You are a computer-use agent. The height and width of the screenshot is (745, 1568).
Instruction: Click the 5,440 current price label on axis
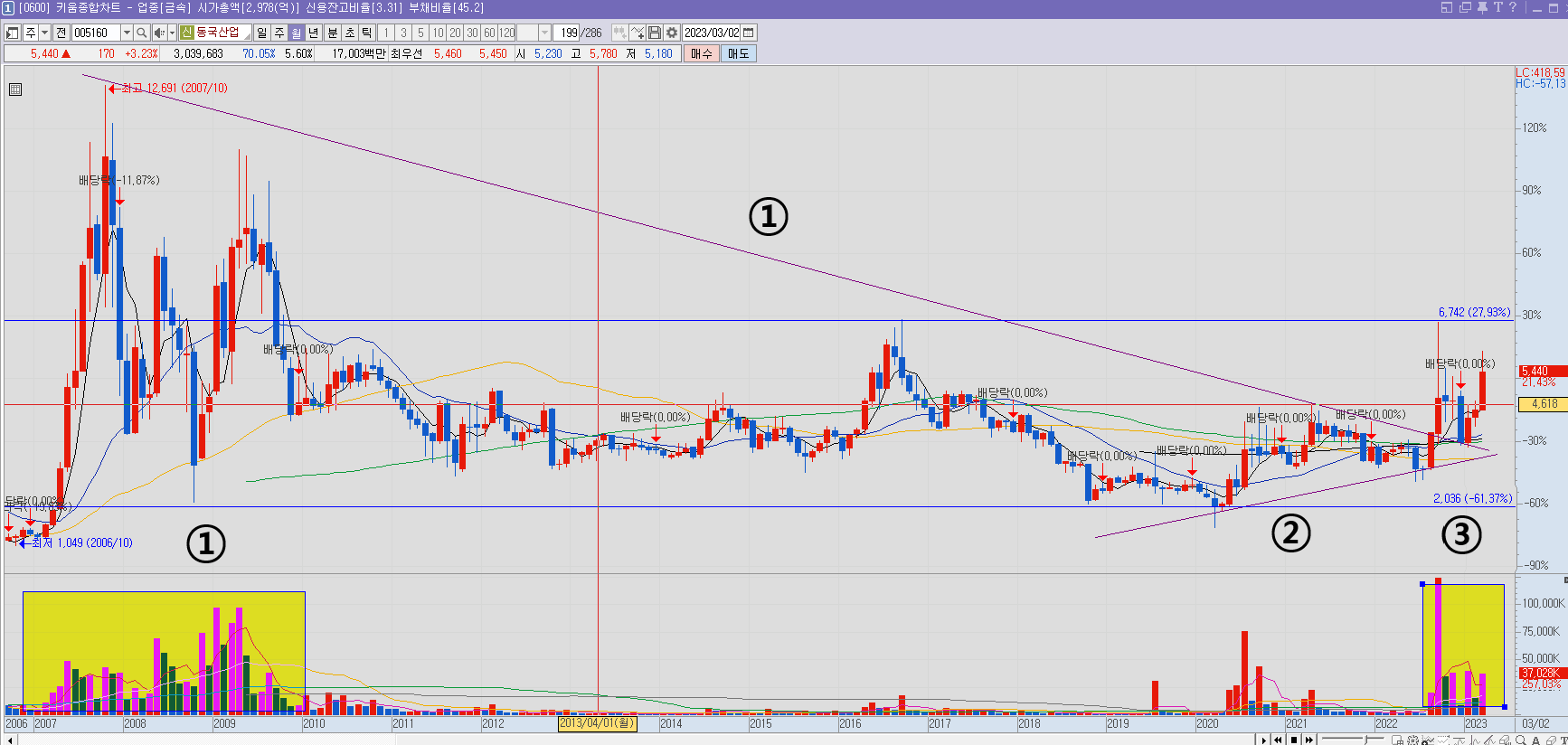click(1542, 371)
